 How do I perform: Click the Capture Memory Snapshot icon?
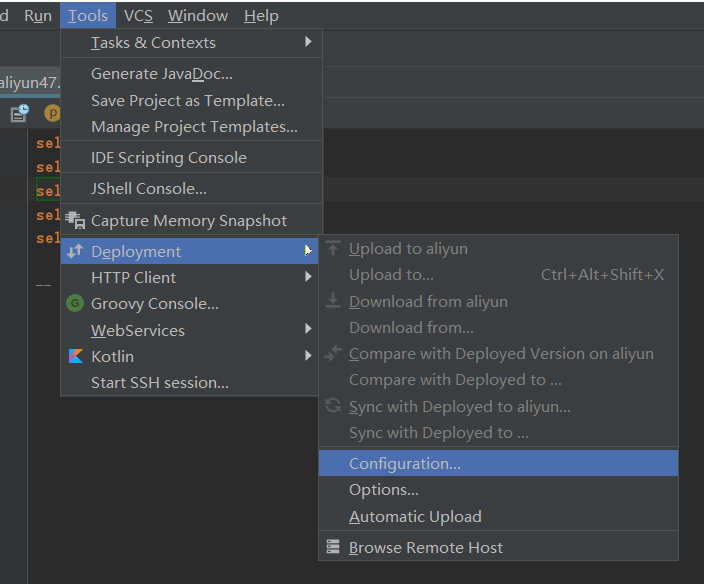click(x=75, y=220)
